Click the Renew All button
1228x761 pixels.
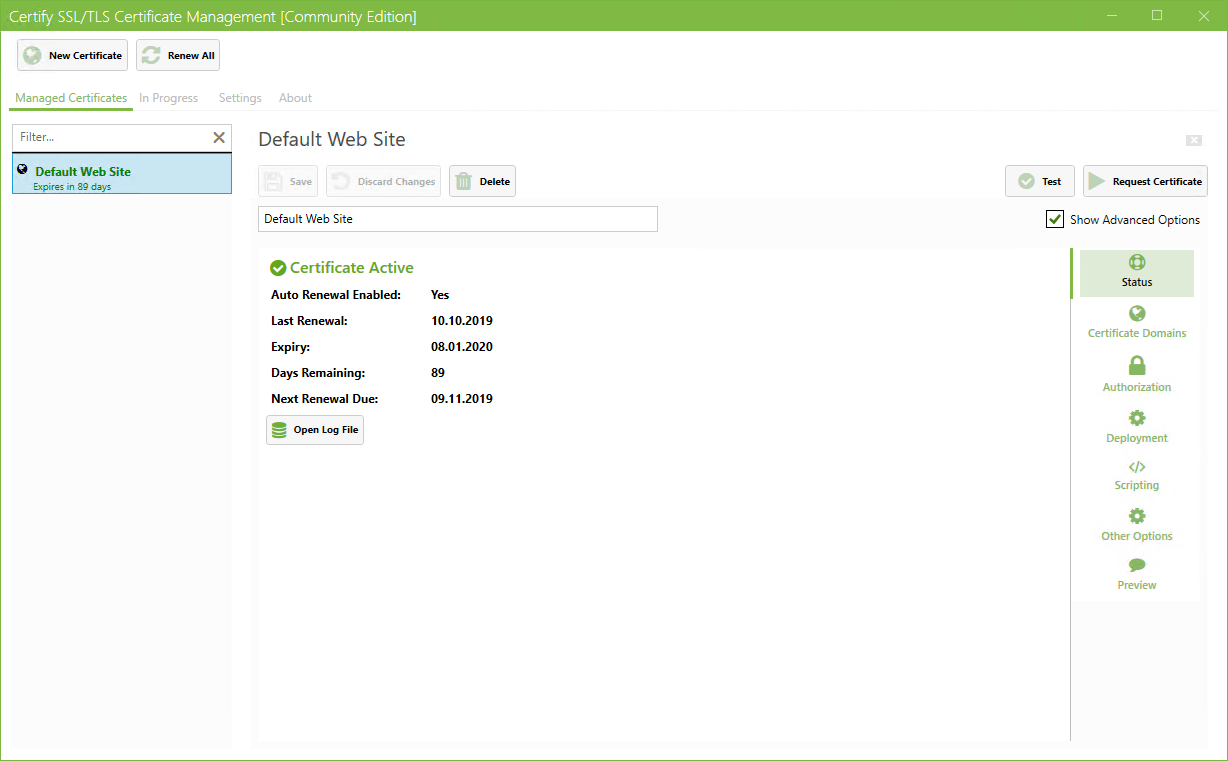(178, 55)
